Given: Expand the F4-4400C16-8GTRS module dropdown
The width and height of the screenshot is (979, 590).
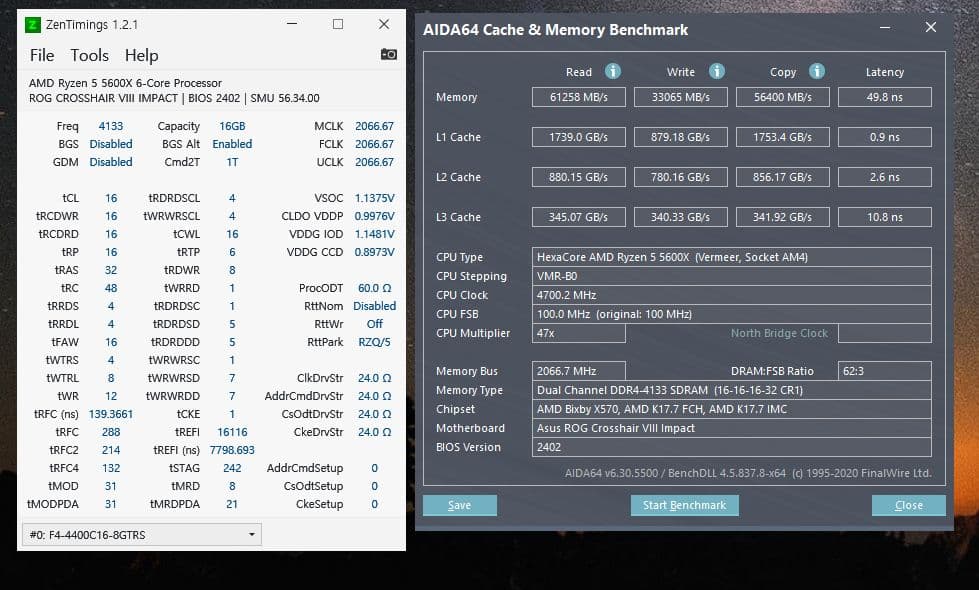Looking at the screenshot, I should 142,534.
